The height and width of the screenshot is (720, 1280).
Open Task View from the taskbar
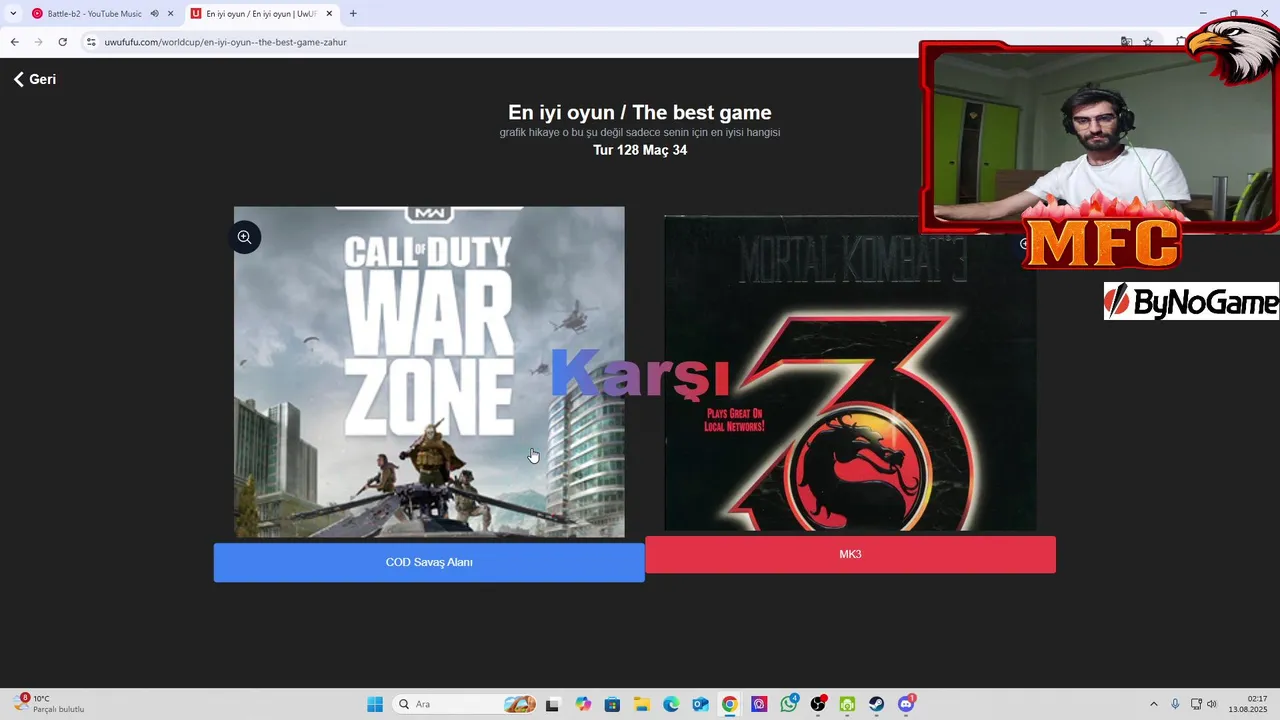point(552,704)
